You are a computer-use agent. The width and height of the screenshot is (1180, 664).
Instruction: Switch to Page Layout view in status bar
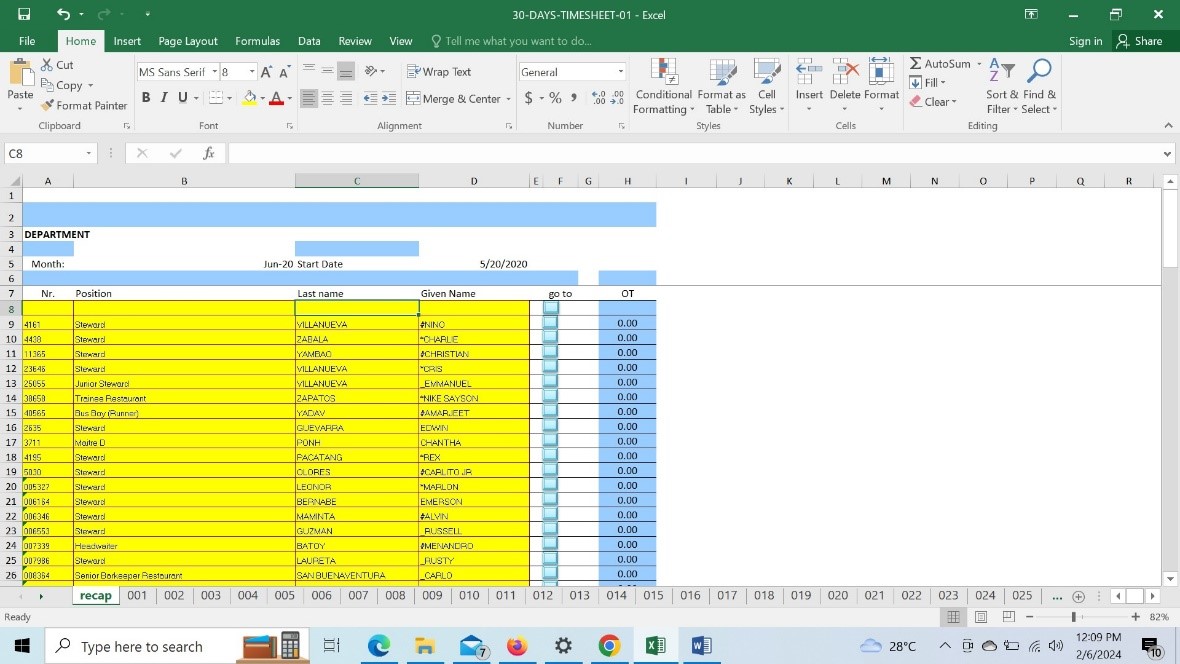point(981,617)
